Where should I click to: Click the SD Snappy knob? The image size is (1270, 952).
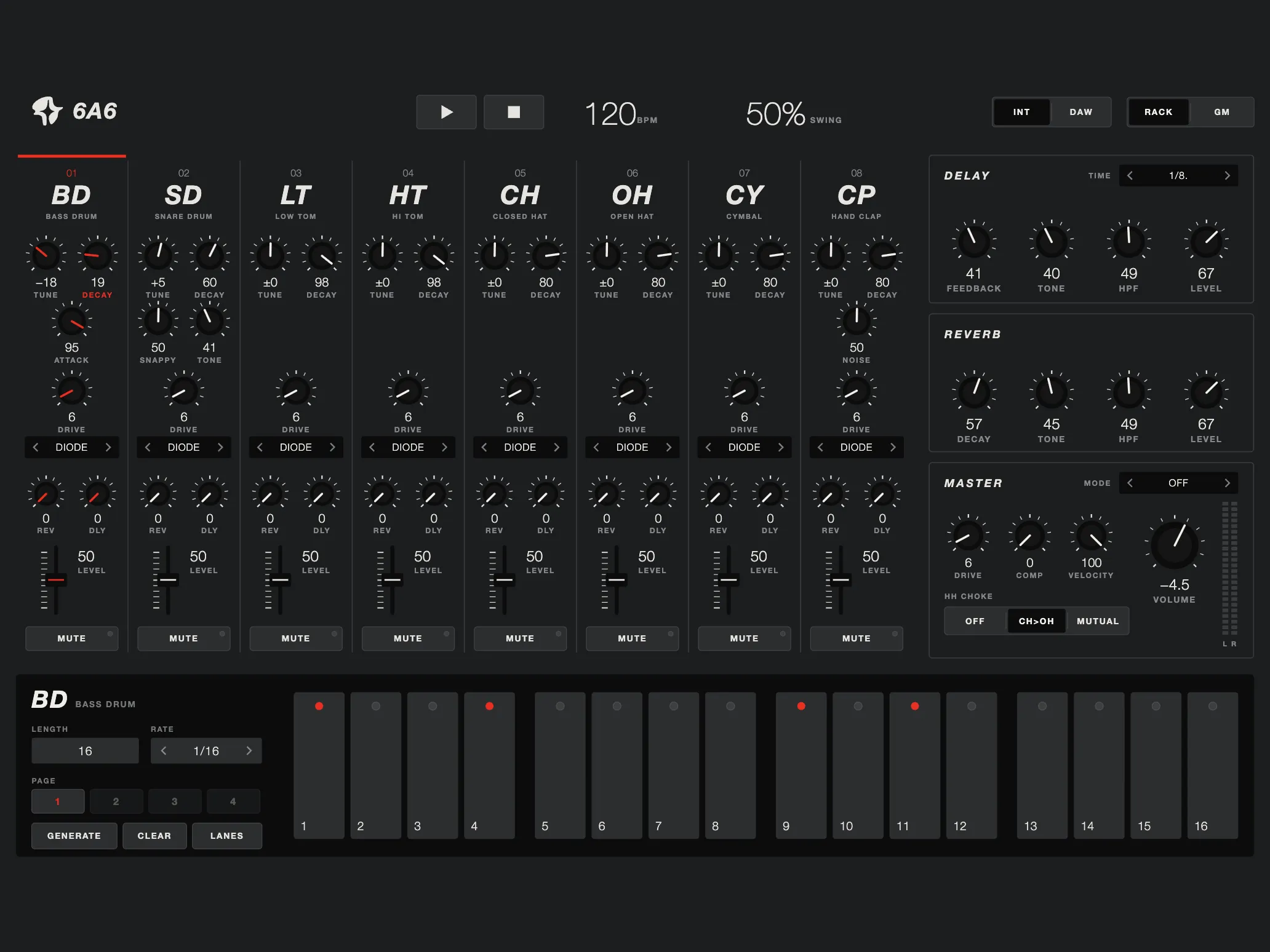[158, 321]
